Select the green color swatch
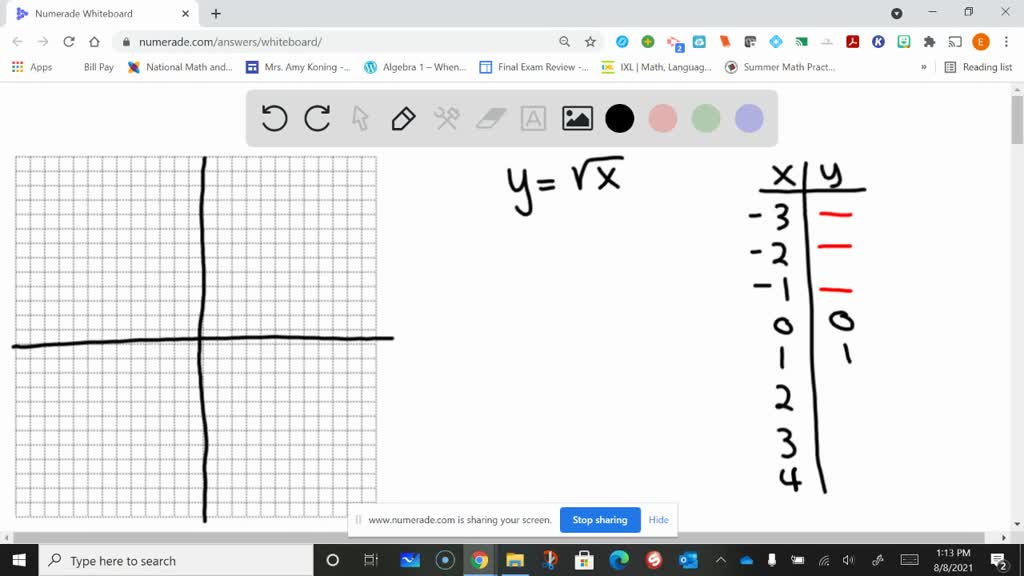1024x576 pixels. pos(705,118)
